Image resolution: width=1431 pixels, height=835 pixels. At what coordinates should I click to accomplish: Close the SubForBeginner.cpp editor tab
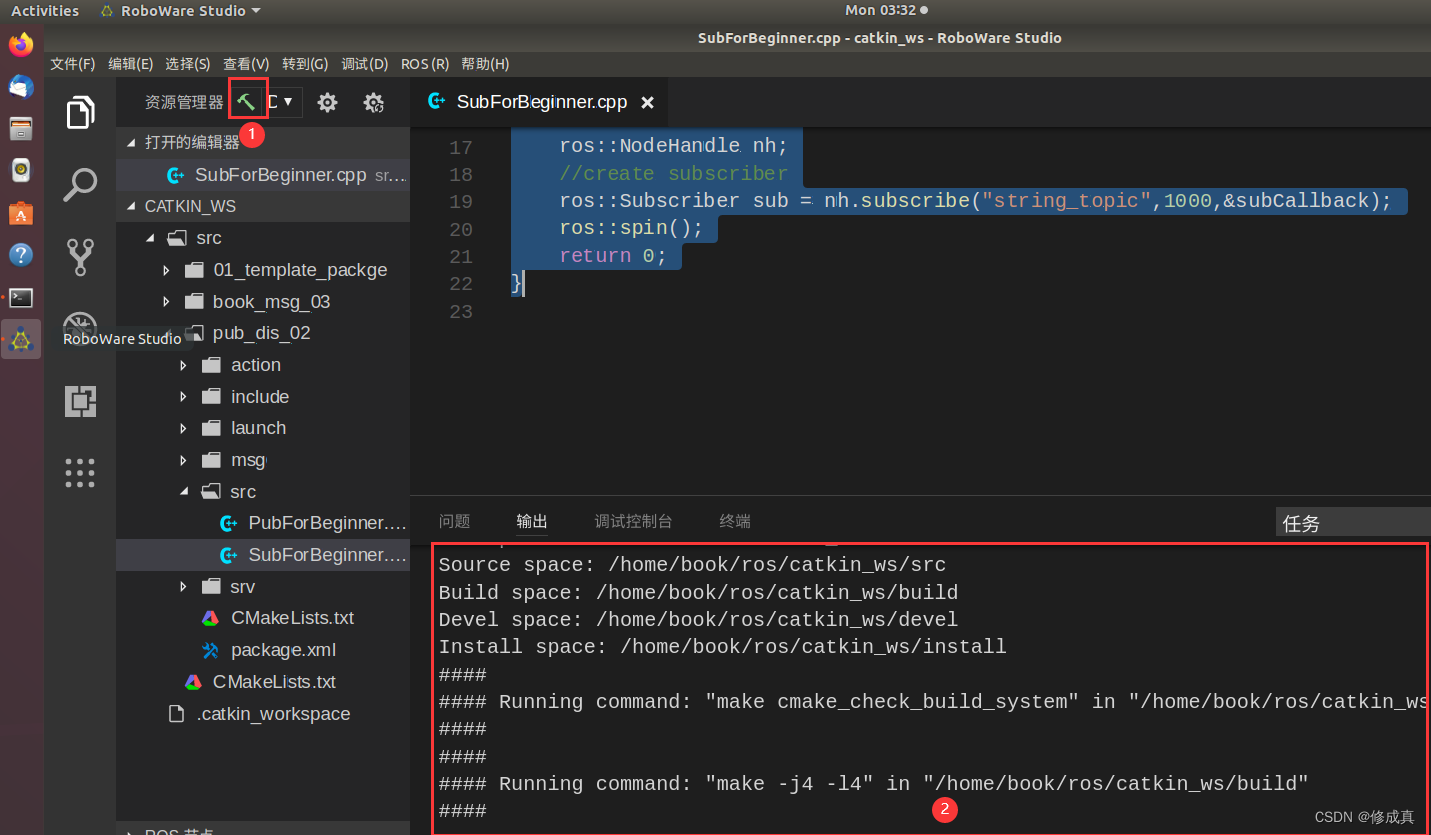pos(647,102)
